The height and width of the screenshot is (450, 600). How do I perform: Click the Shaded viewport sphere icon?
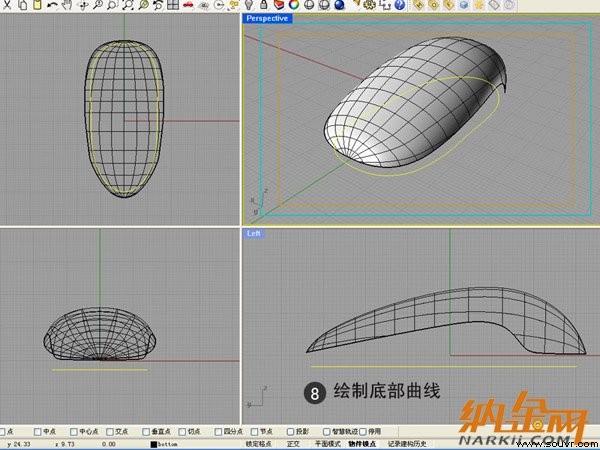pyautogui.click(x=324, y=5)
